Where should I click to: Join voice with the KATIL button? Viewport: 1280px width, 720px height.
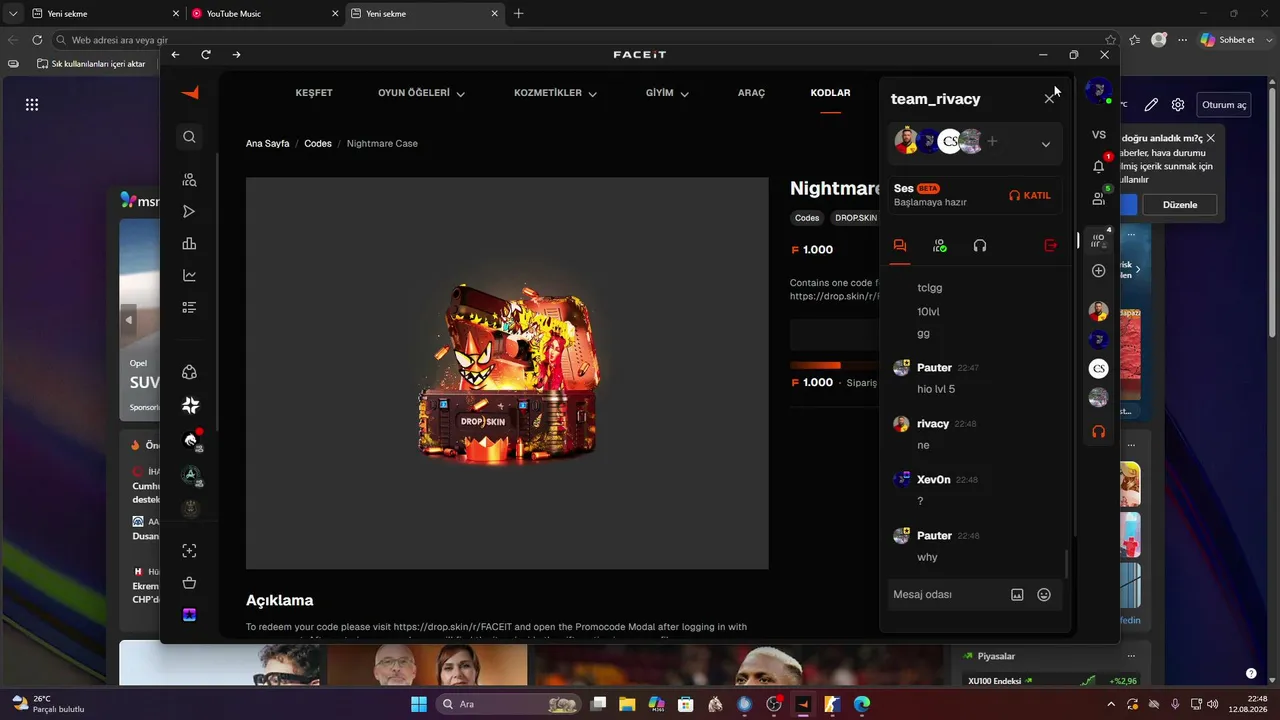(x=1030, y=195)
